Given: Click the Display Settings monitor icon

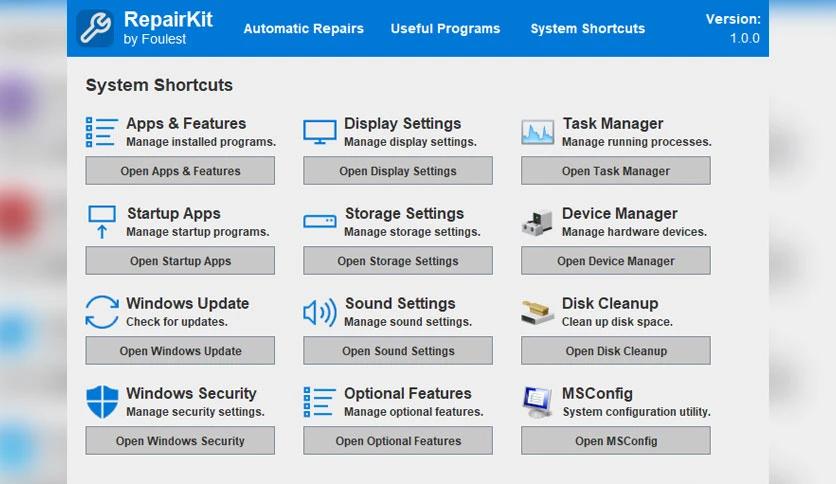Looking at the screenshot, I should pyautogui.click(x=320, y=132).
